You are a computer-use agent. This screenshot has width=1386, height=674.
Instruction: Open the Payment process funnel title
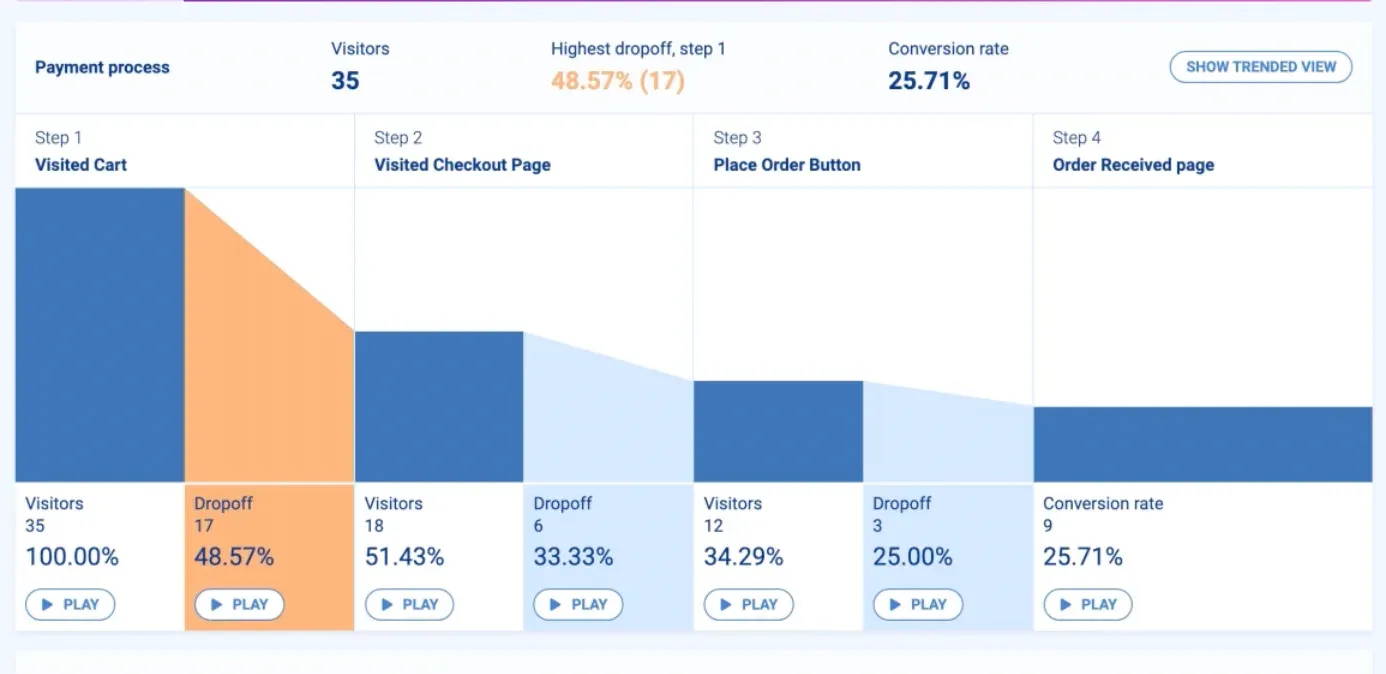point(102,67)
